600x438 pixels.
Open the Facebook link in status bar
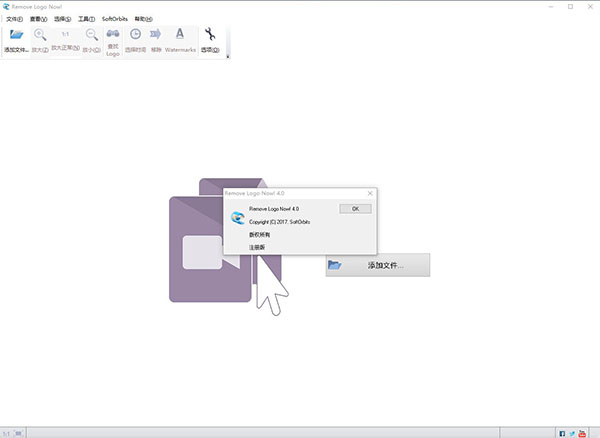click(x=562, y=433)
